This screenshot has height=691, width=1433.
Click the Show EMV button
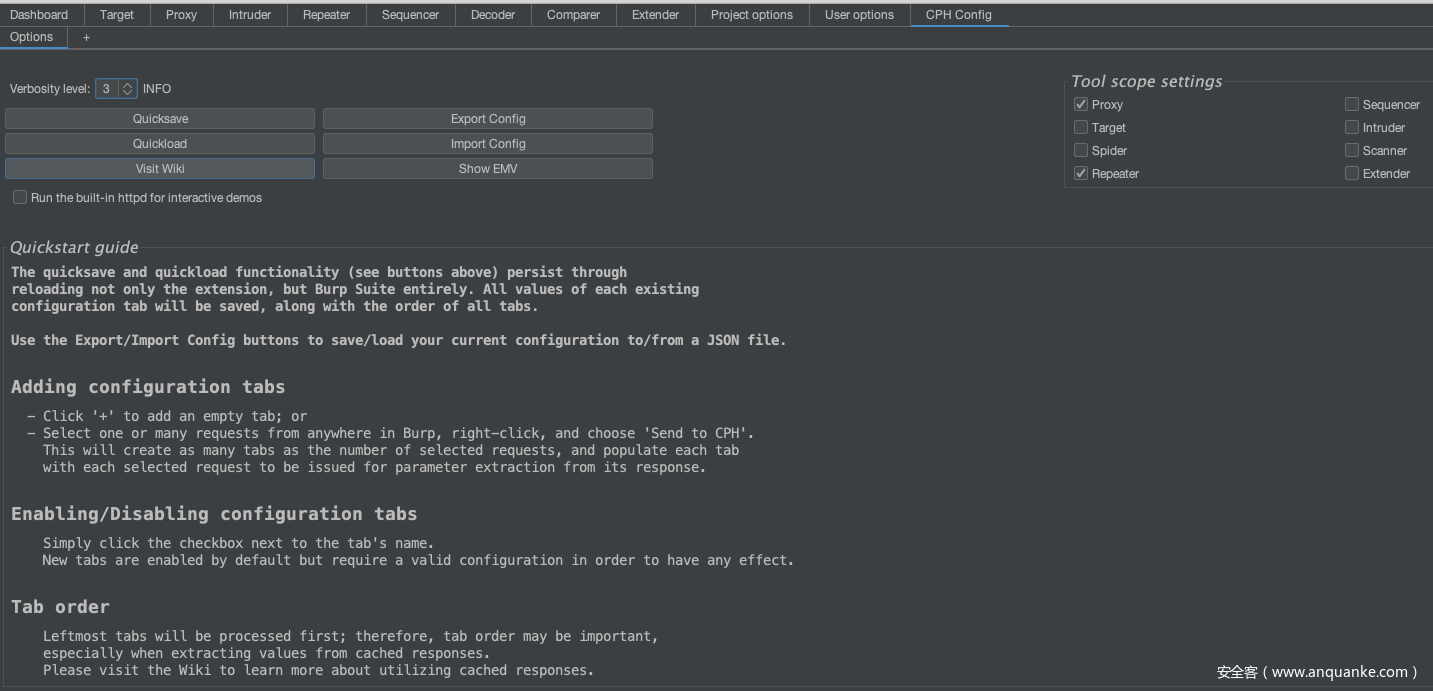coord(488,169)
